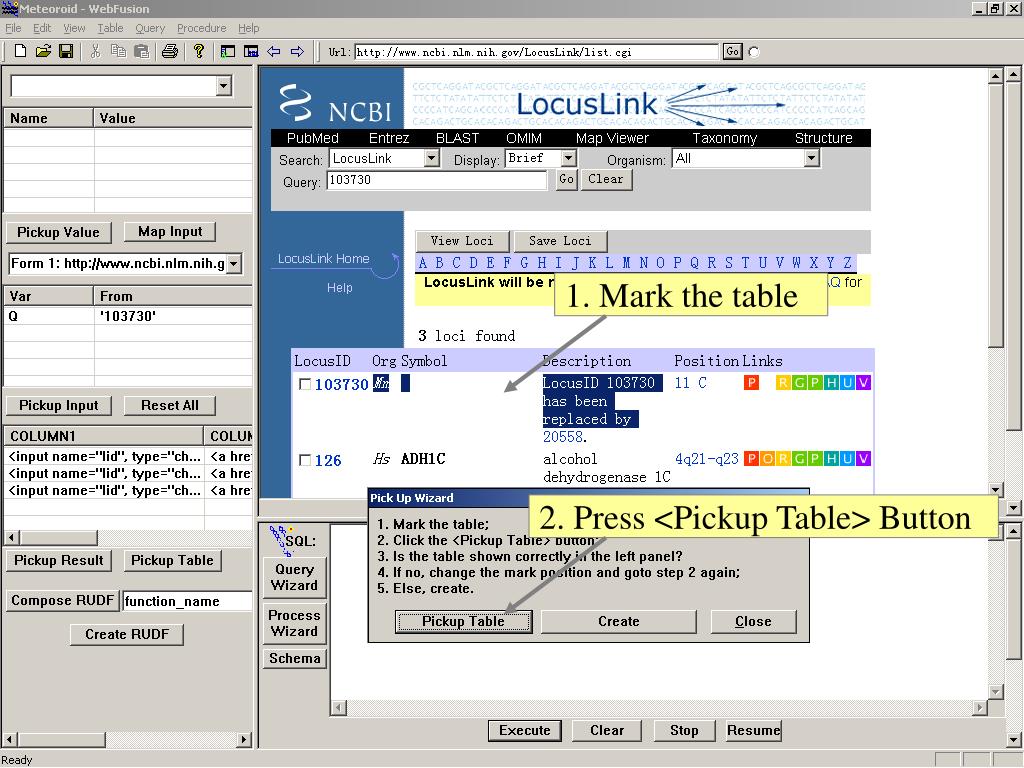
Task: Open the Help menu in the menu bar
Action: pyautogui.click(x=249, y=28)
